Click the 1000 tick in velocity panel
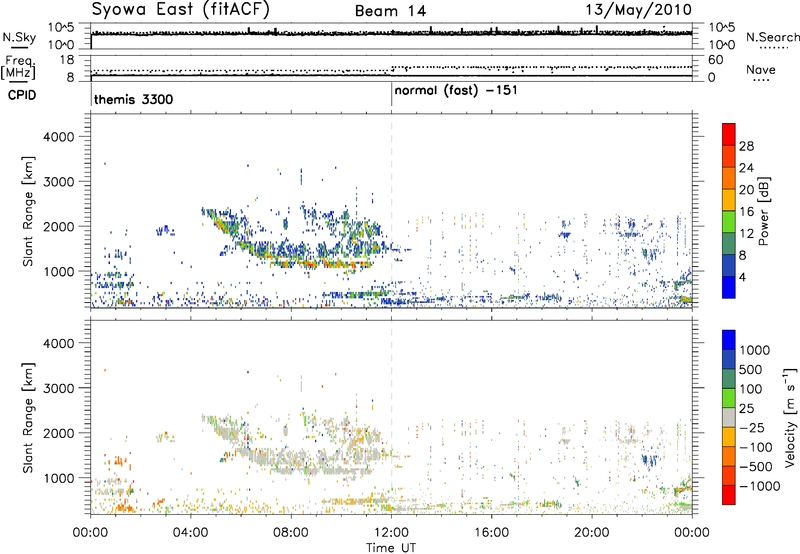Image resolution: width=800 pixels, height=554 pixels. [58, 478]
